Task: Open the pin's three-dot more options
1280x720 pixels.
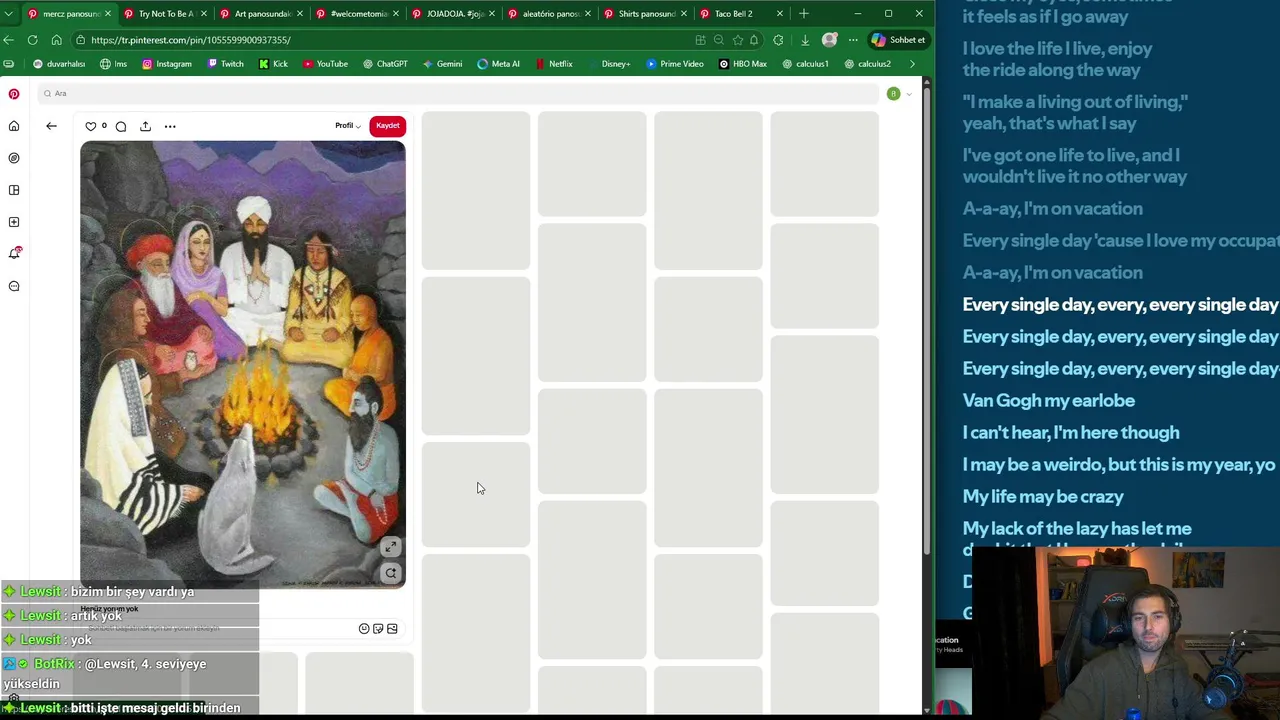Action: coord(170,126)
